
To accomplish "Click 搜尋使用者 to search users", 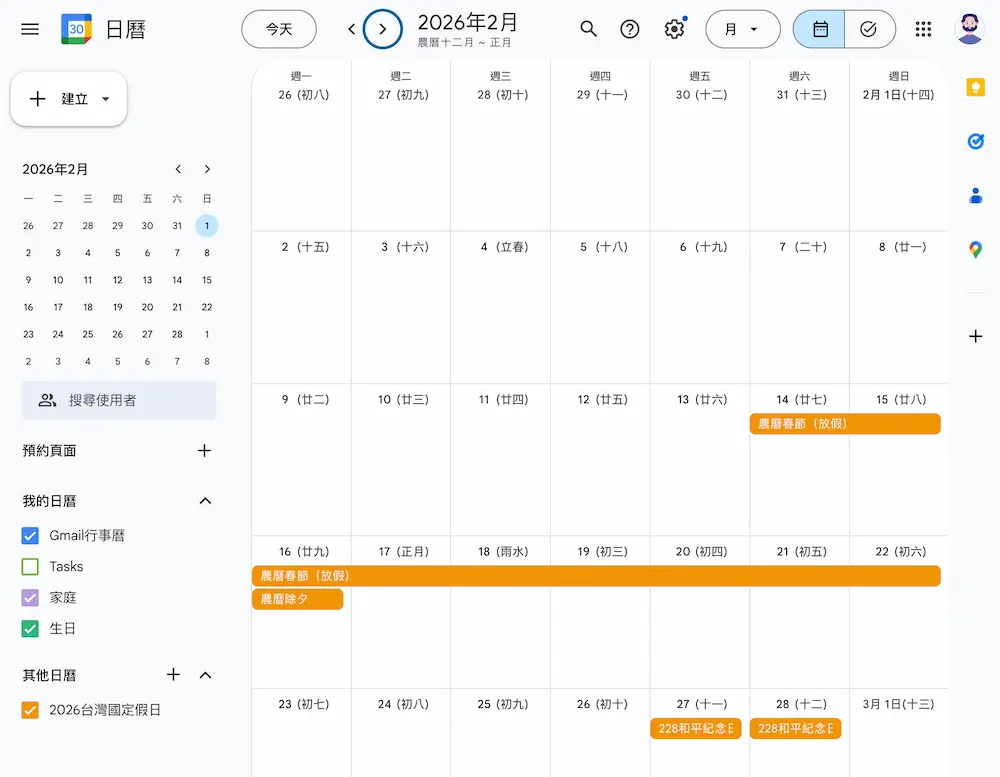I will [x=118, y=400].
